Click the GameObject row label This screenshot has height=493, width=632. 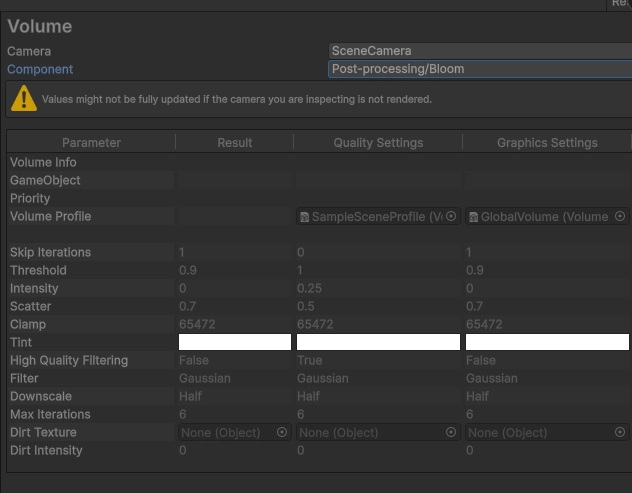click(x=45, y=180)
